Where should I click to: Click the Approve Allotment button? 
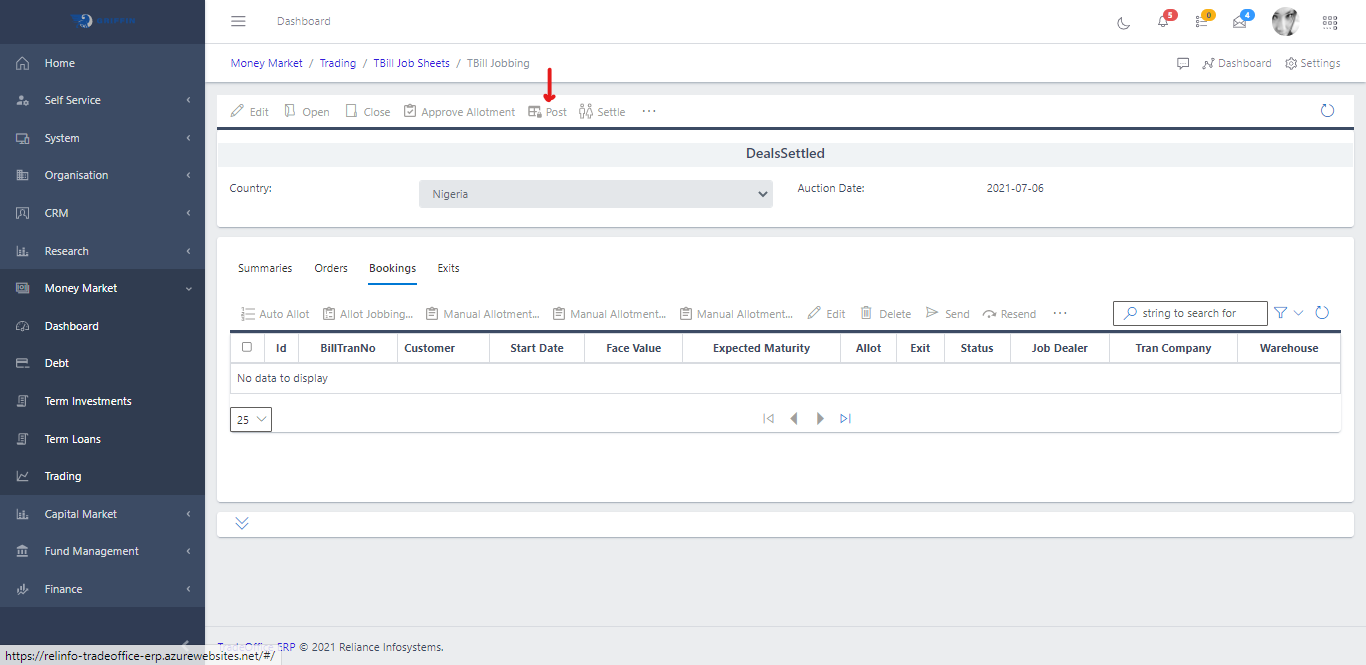pyautogui.click(x=459, y=112)
